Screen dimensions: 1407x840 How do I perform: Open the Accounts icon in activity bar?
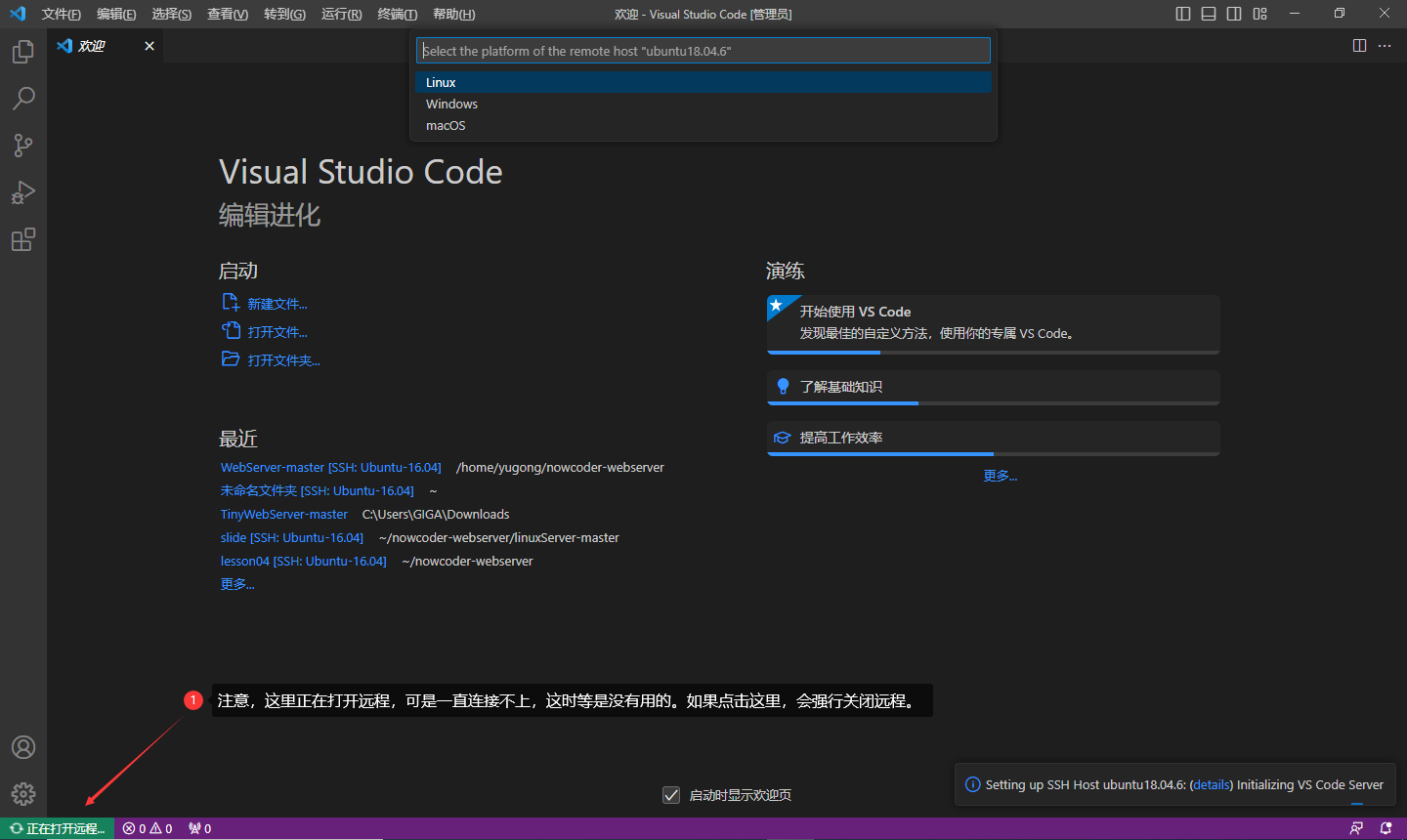coord(23,747)
